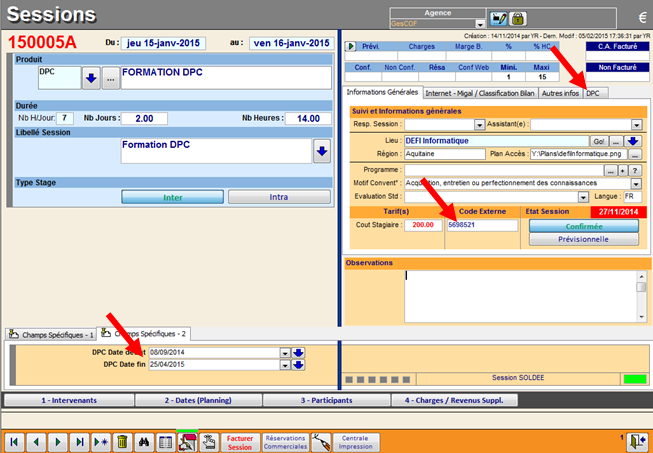The image size is (653, 453).
Task: Click the binoculars search icon
Action: 144,440
